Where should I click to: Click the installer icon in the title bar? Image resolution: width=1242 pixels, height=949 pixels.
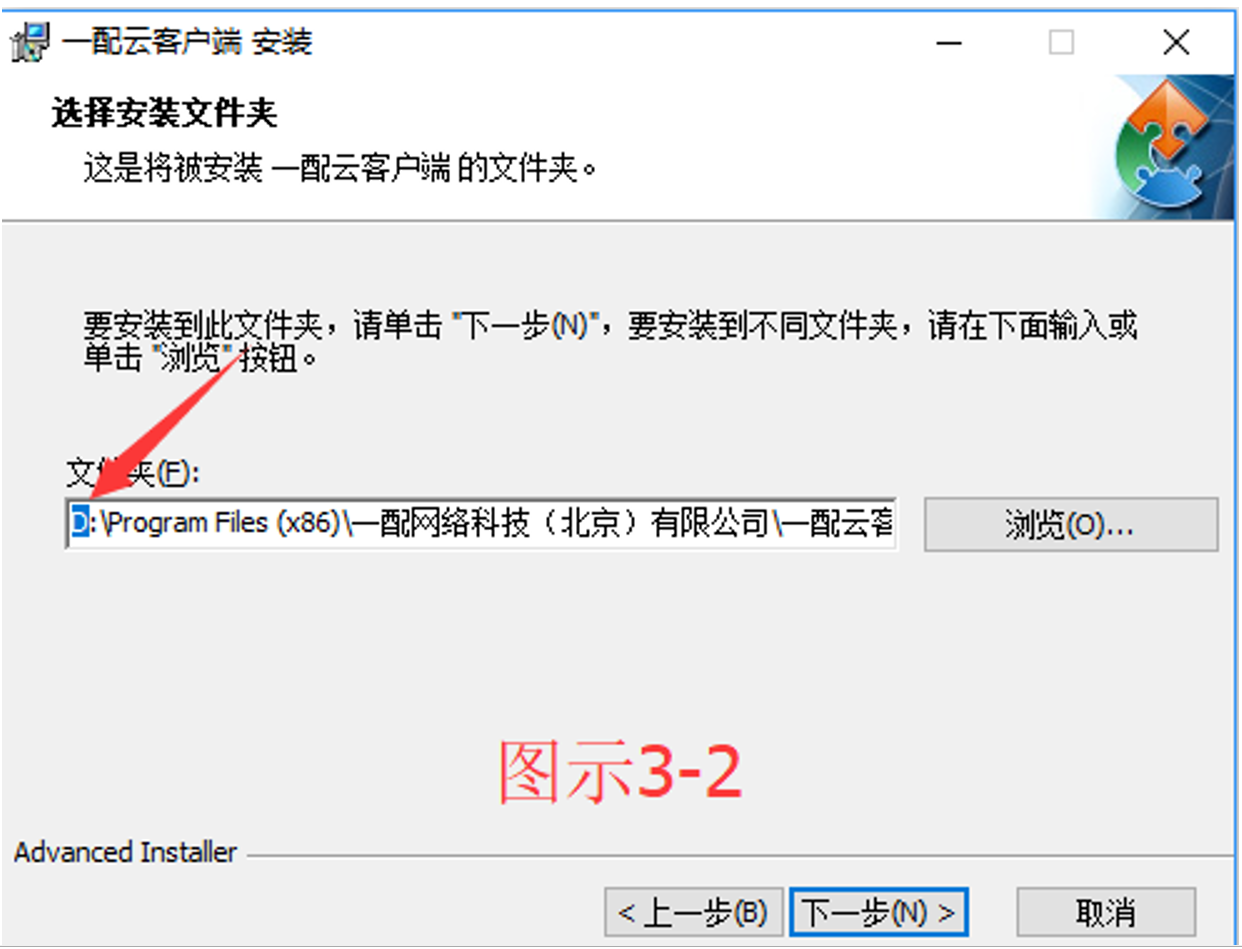pyautogui.click(x=30, y=42)
